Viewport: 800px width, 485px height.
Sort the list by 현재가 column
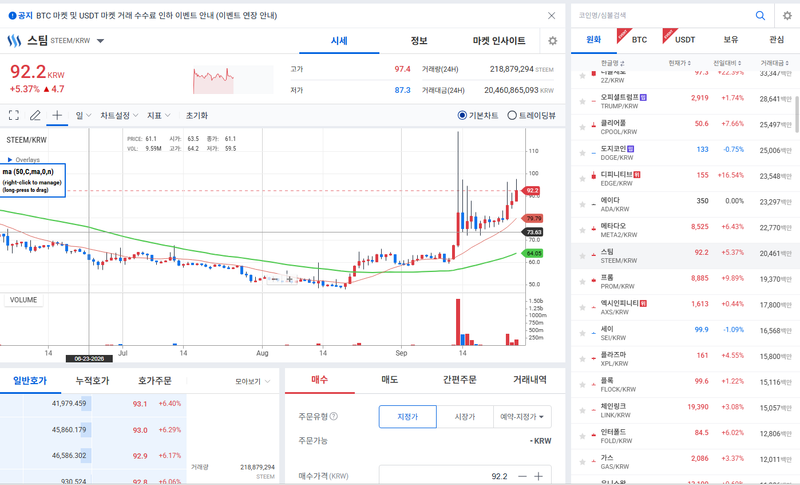pos(680,63)
